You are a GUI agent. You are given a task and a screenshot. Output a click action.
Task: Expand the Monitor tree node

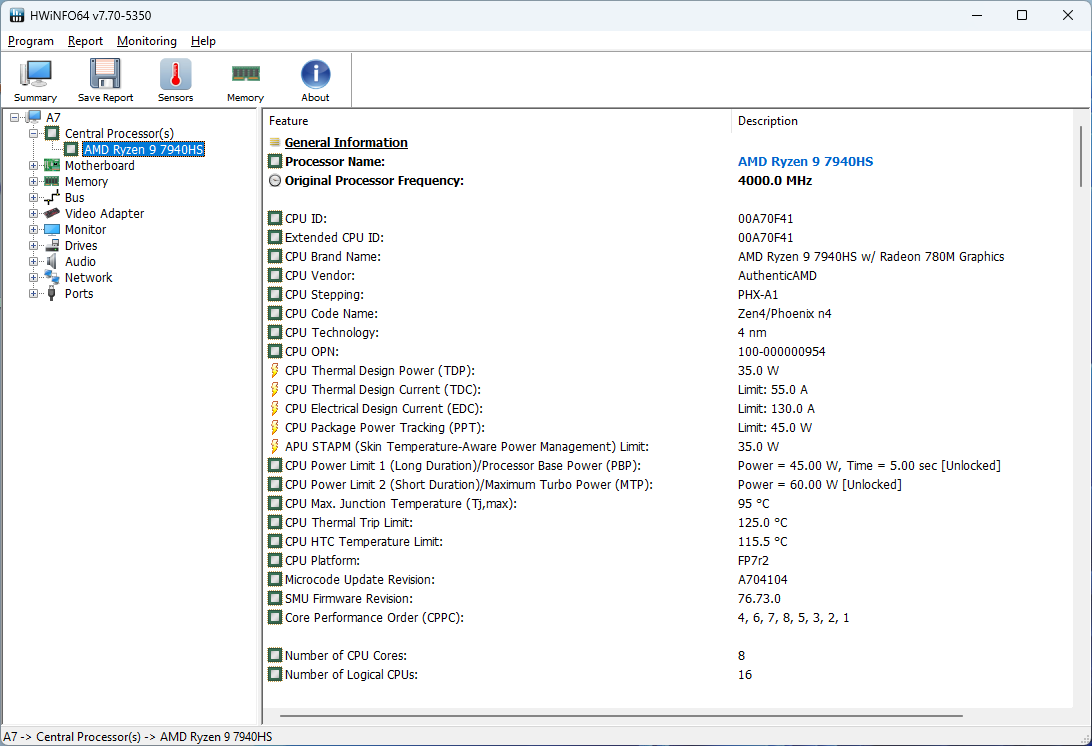pyautogui.click(x=33, y=229)
